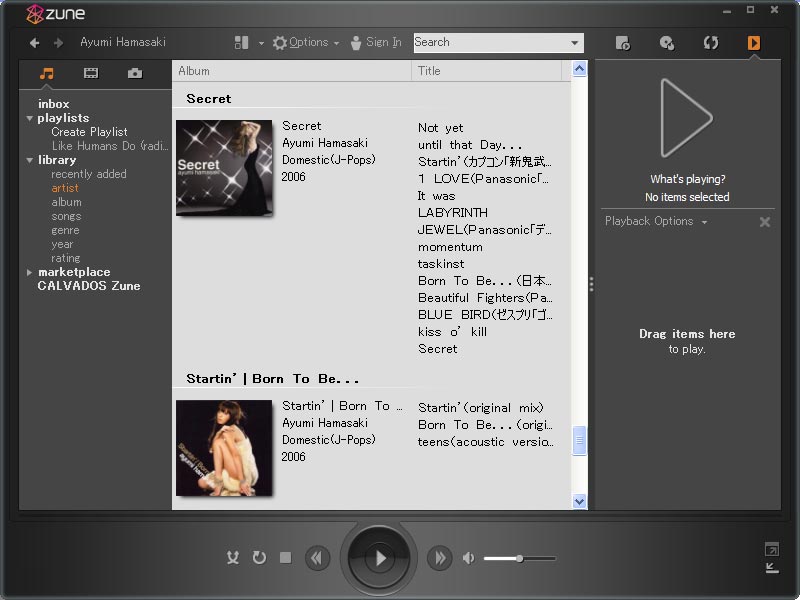The height and width of the screenshot is (600, 800).
Task: Select the now playing orange icon
Action: pyautogui.click(x=754, y=43)
